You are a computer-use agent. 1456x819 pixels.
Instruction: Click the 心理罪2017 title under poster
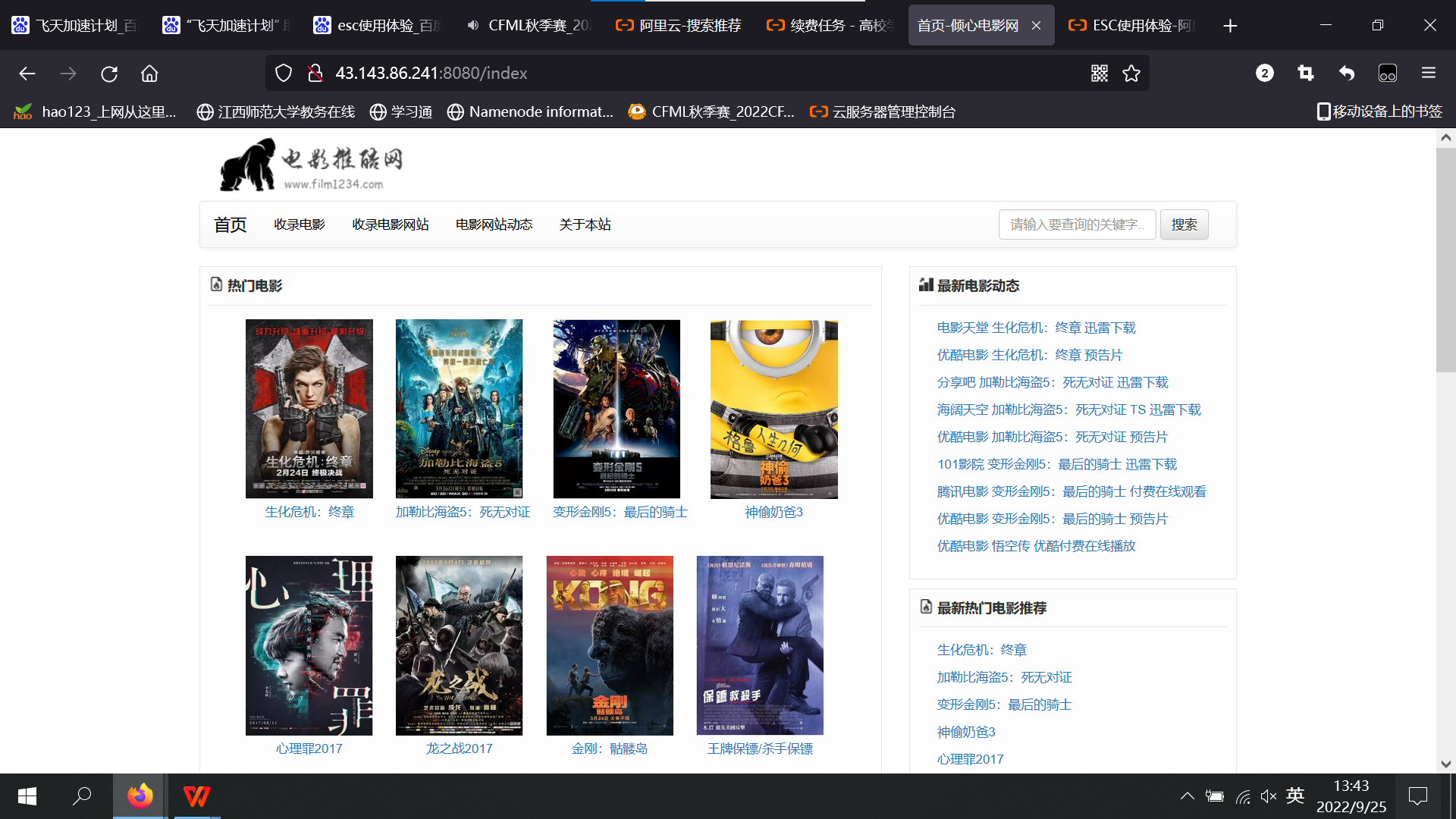[x=309, y=748]
